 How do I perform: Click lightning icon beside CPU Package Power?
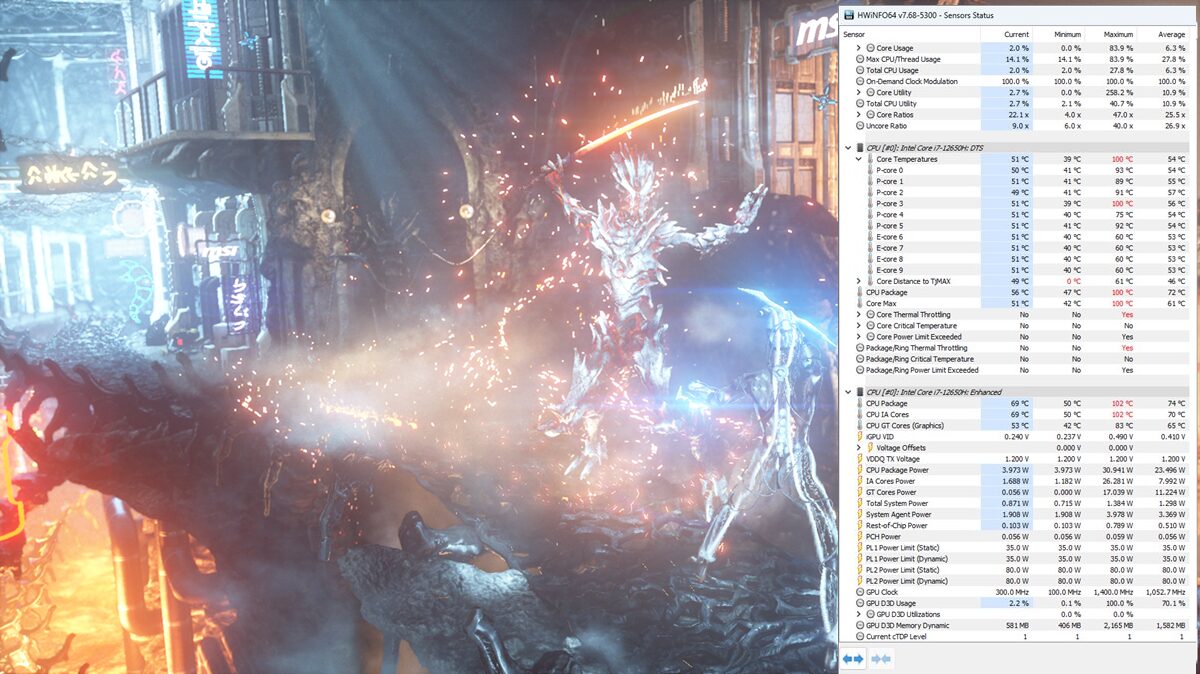click(860, 470)
